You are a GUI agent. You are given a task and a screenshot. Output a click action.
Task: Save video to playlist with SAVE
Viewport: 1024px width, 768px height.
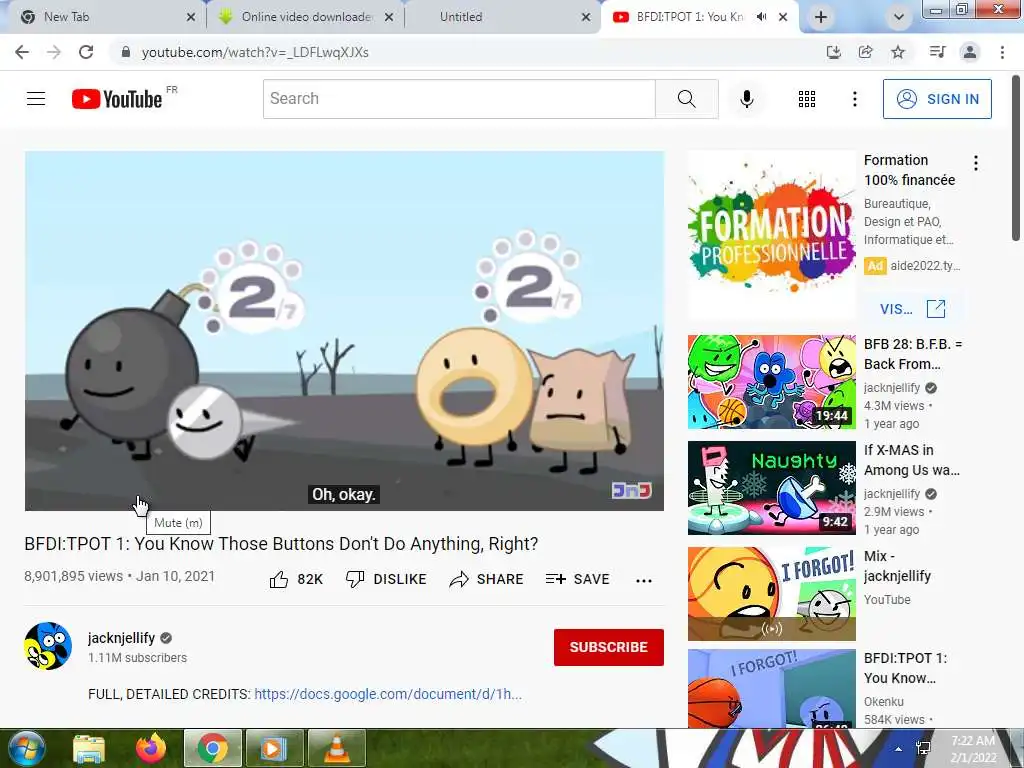tap(577, 579)
